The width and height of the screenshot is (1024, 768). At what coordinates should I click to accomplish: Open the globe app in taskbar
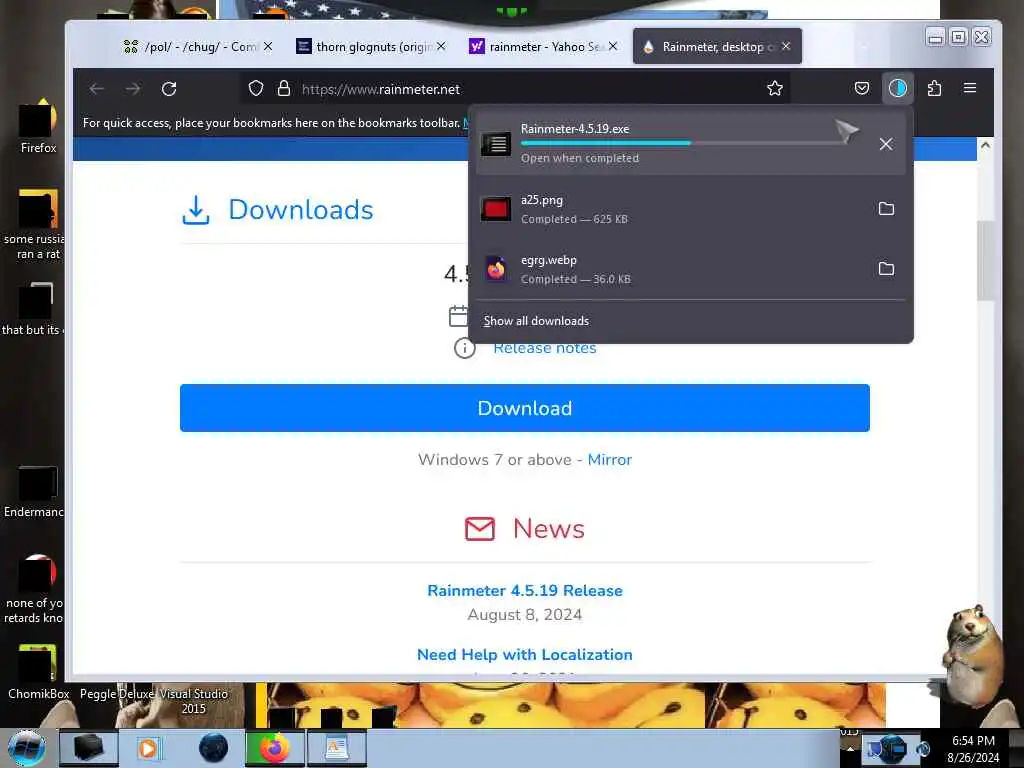(x=214, y=748)
